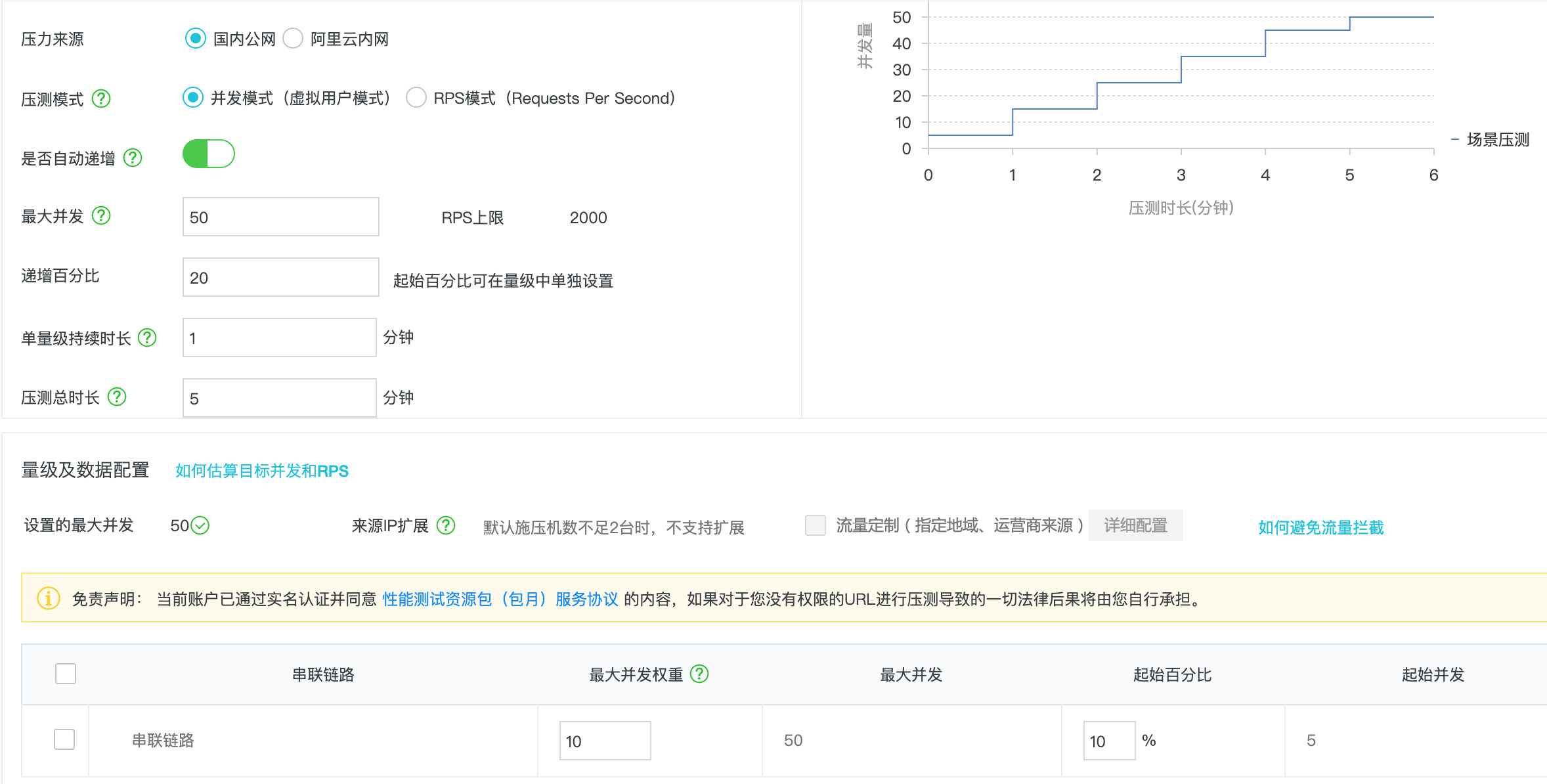The width and height of the screenshot is (1547, 784).
Task: Turn off the 是否自动递增 switch
Action: tap(208, 154)
